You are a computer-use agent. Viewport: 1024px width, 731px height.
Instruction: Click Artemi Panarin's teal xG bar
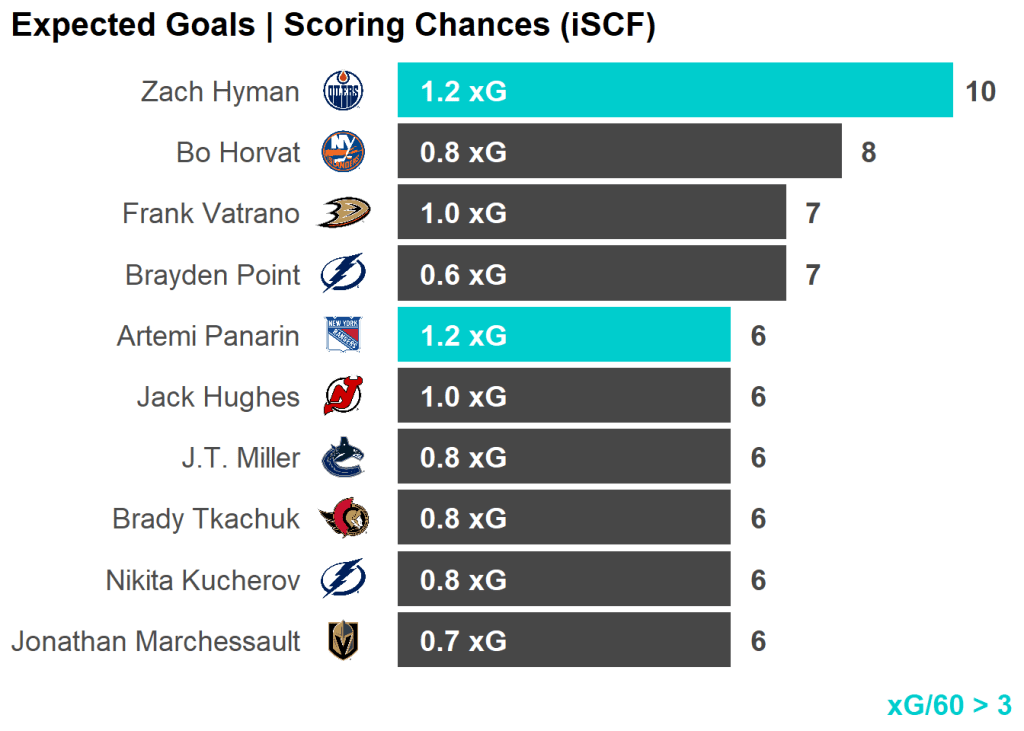(563, 335)
